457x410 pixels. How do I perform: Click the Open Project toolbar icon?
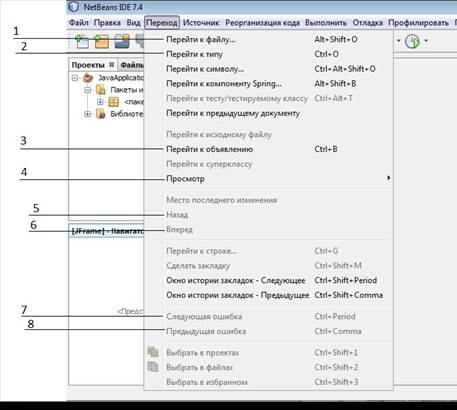[122, 42]
